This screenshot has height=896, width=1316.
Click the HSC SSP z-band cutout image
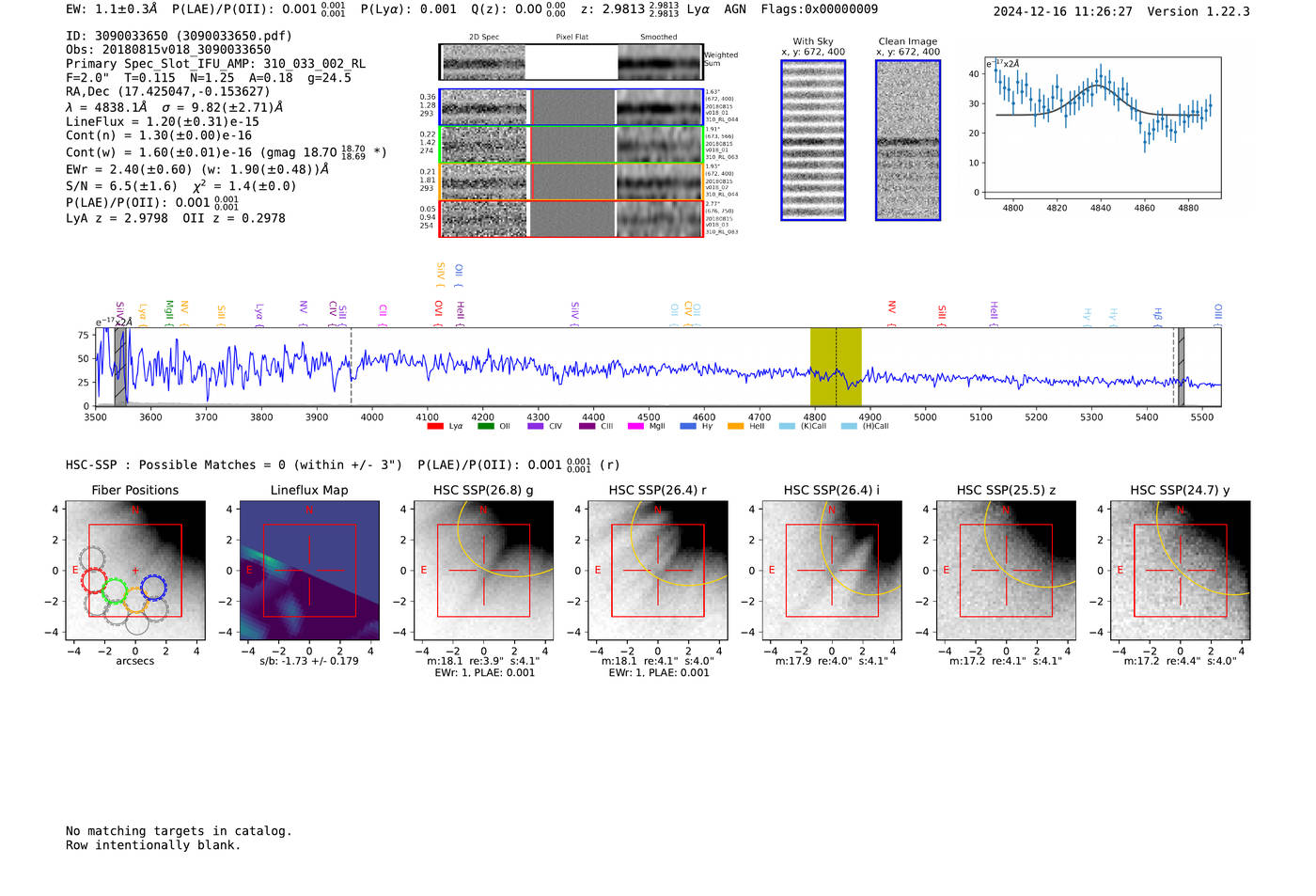coord(1006,571)
